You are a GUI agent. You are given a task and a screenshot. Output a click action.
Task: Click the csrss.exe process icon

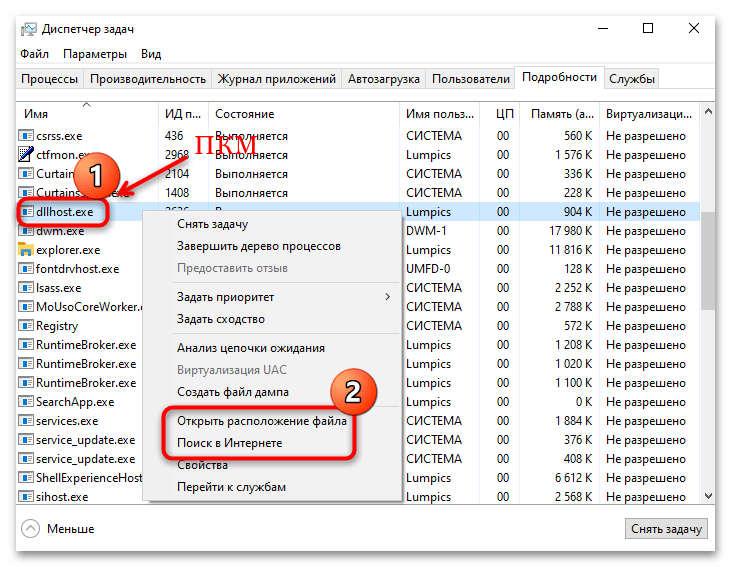(x=26, y=136)
